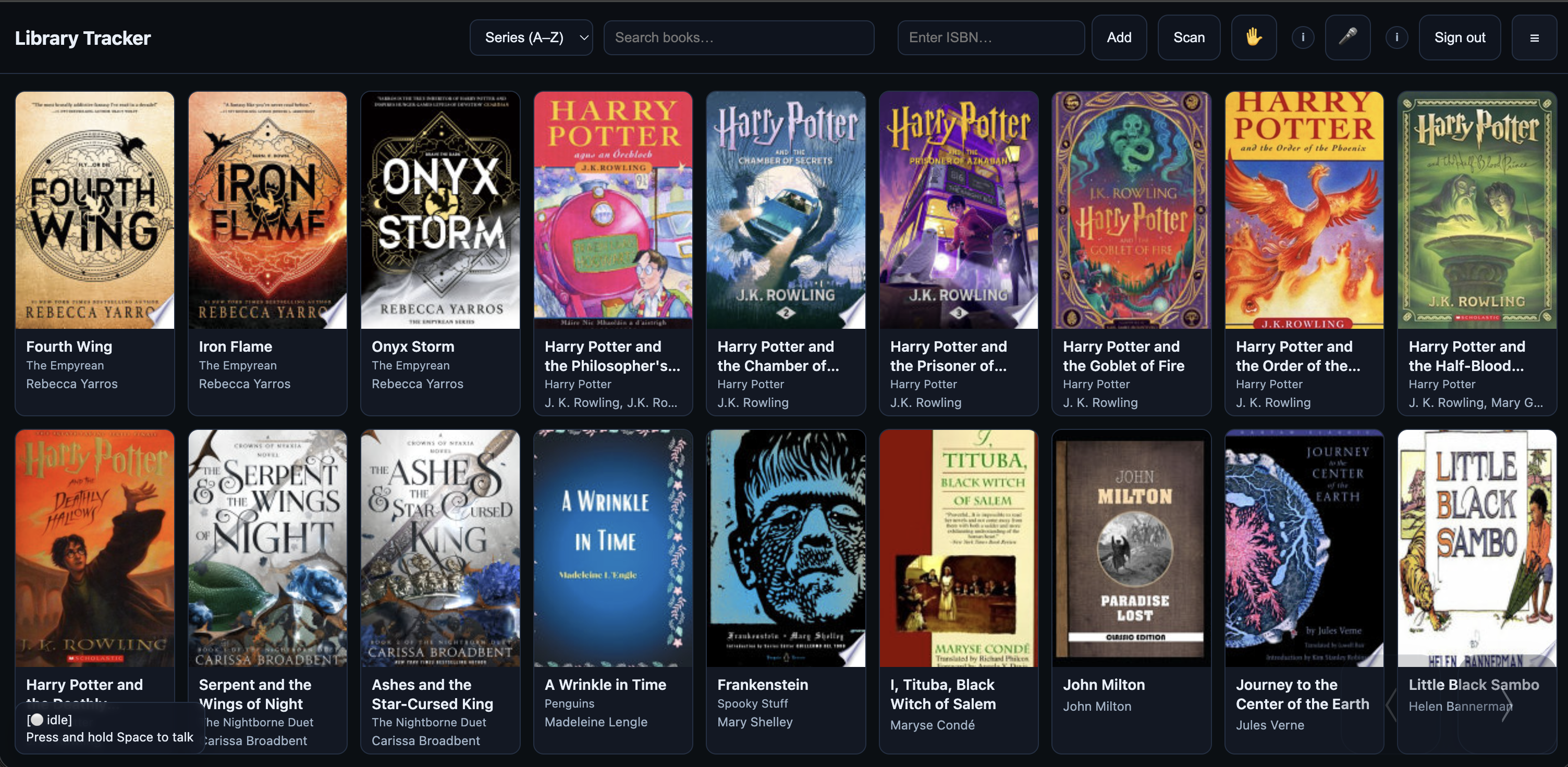This screenshot has height=767, width=1568.
Task: Open the Onyx Storm book cover
Action: (440, 211)
